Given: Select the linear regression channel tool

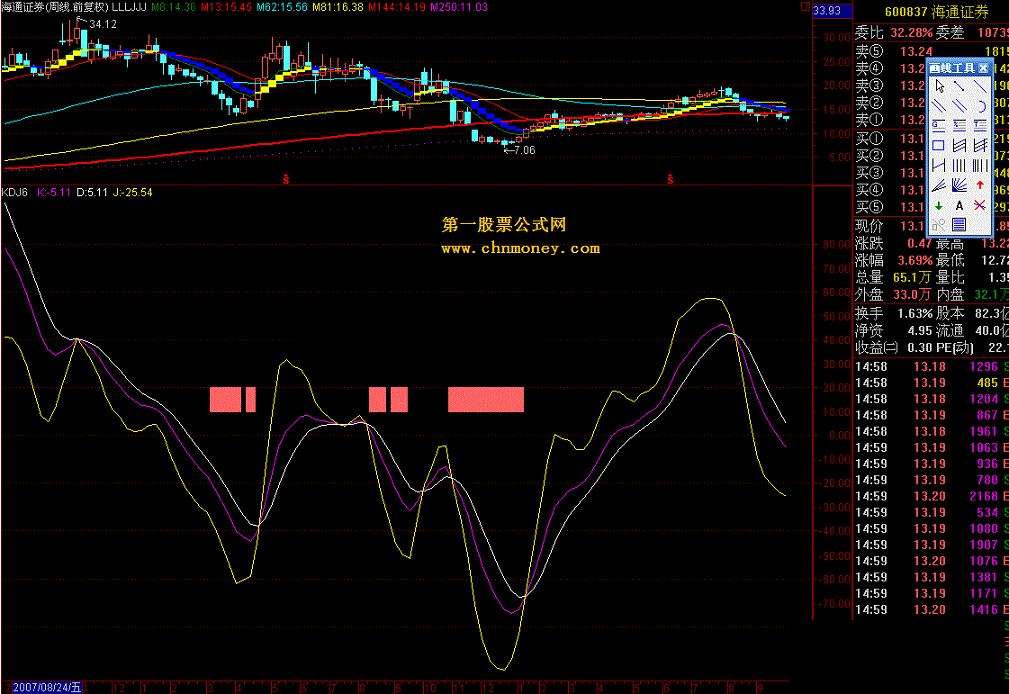Looking at the screenshot, I should (x=959, y=145).
